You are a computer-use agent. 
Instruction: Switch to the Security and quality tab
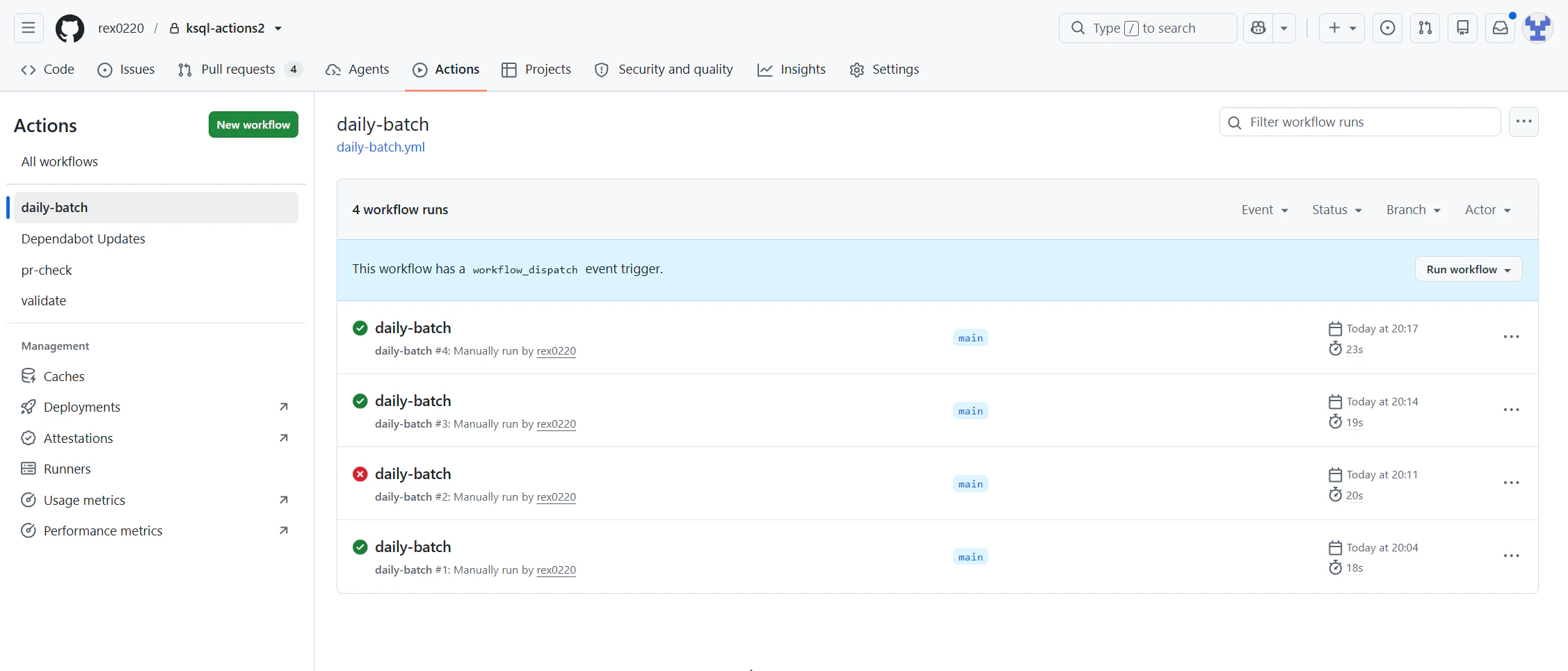[x=664, y=70]
